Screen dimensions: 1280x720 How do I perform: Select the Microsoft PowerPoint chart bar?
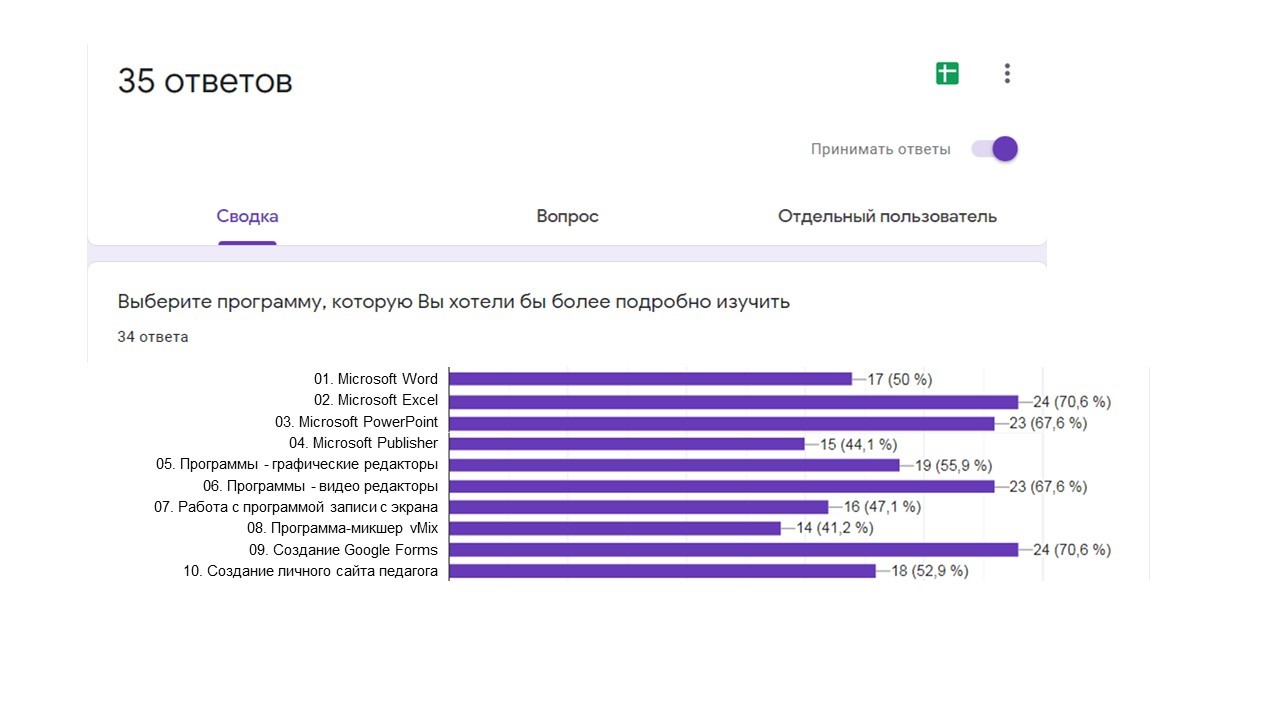(721, 423)
